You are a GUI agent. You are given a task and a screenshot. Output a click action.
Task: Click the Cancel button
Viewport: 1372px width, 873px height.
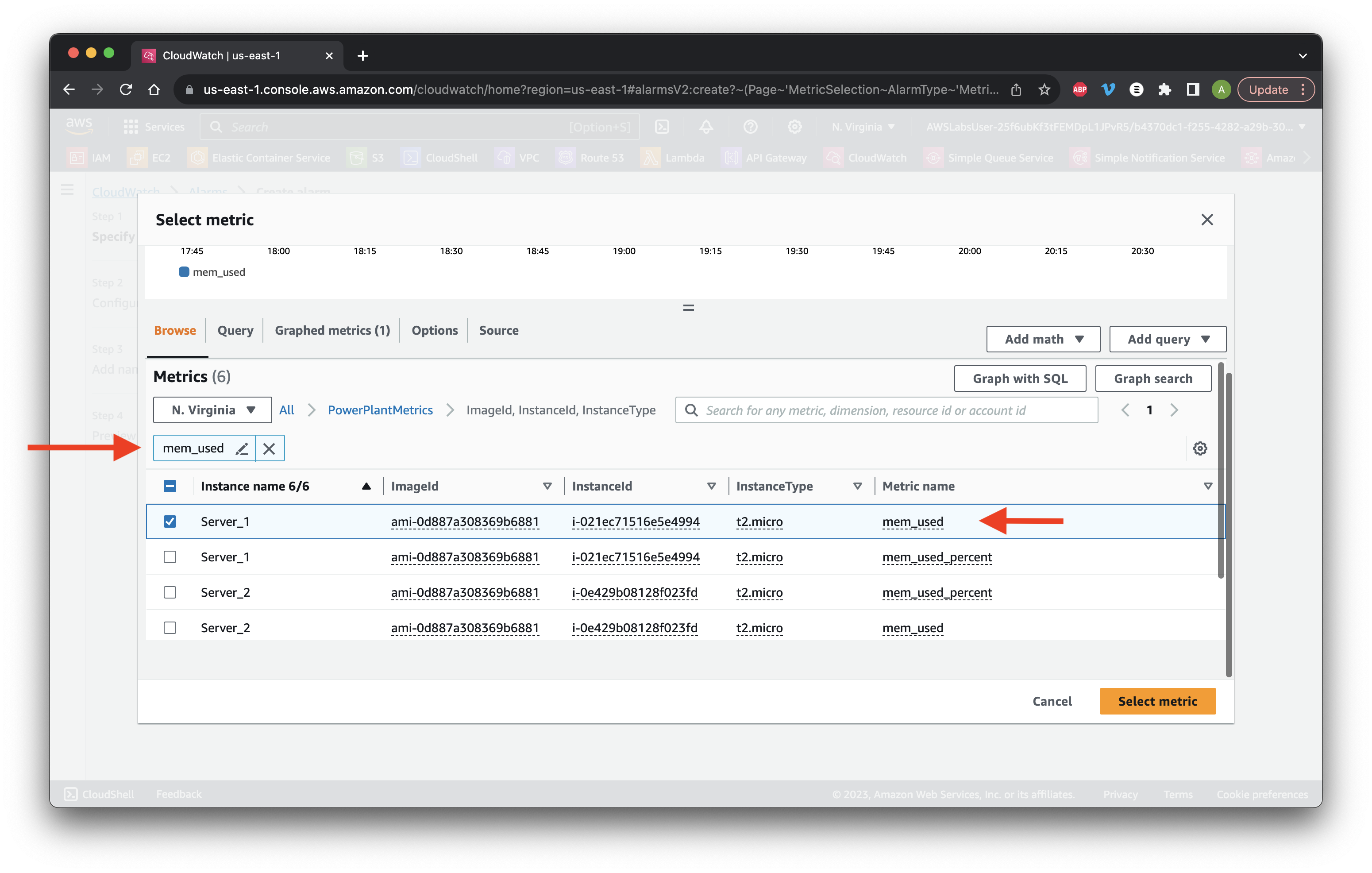tap(1052, 701)
